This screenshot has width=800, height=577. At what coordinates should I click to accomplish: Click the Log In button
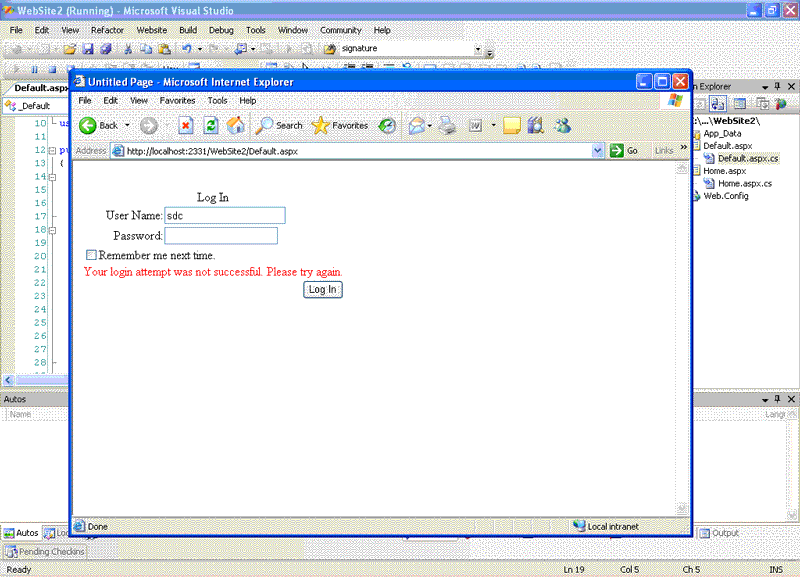coord(322,289)
